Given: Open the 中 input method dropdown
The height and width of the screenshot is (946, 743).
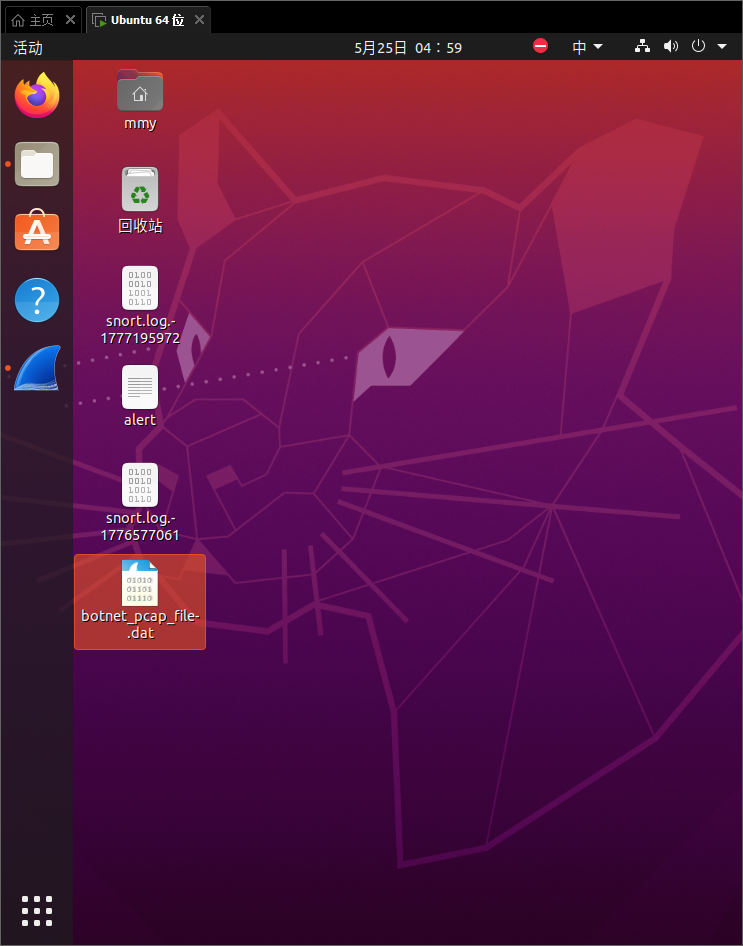Looking at the screenshot, I should pos(587,47).
